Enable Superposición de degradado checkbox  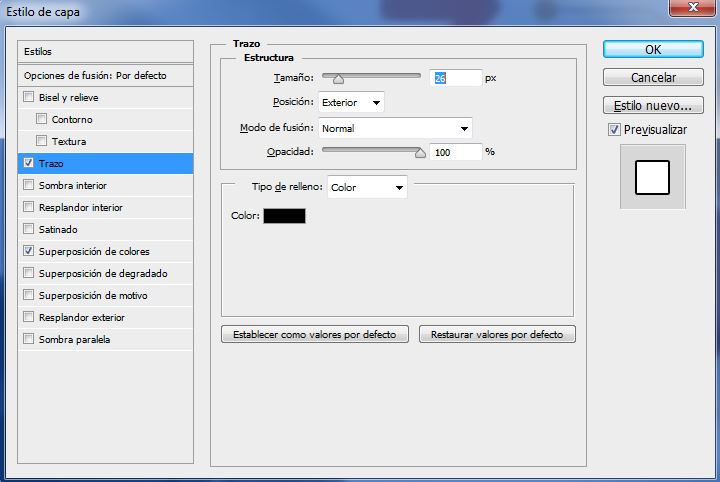pyautogui.click(x=28, y=273)
